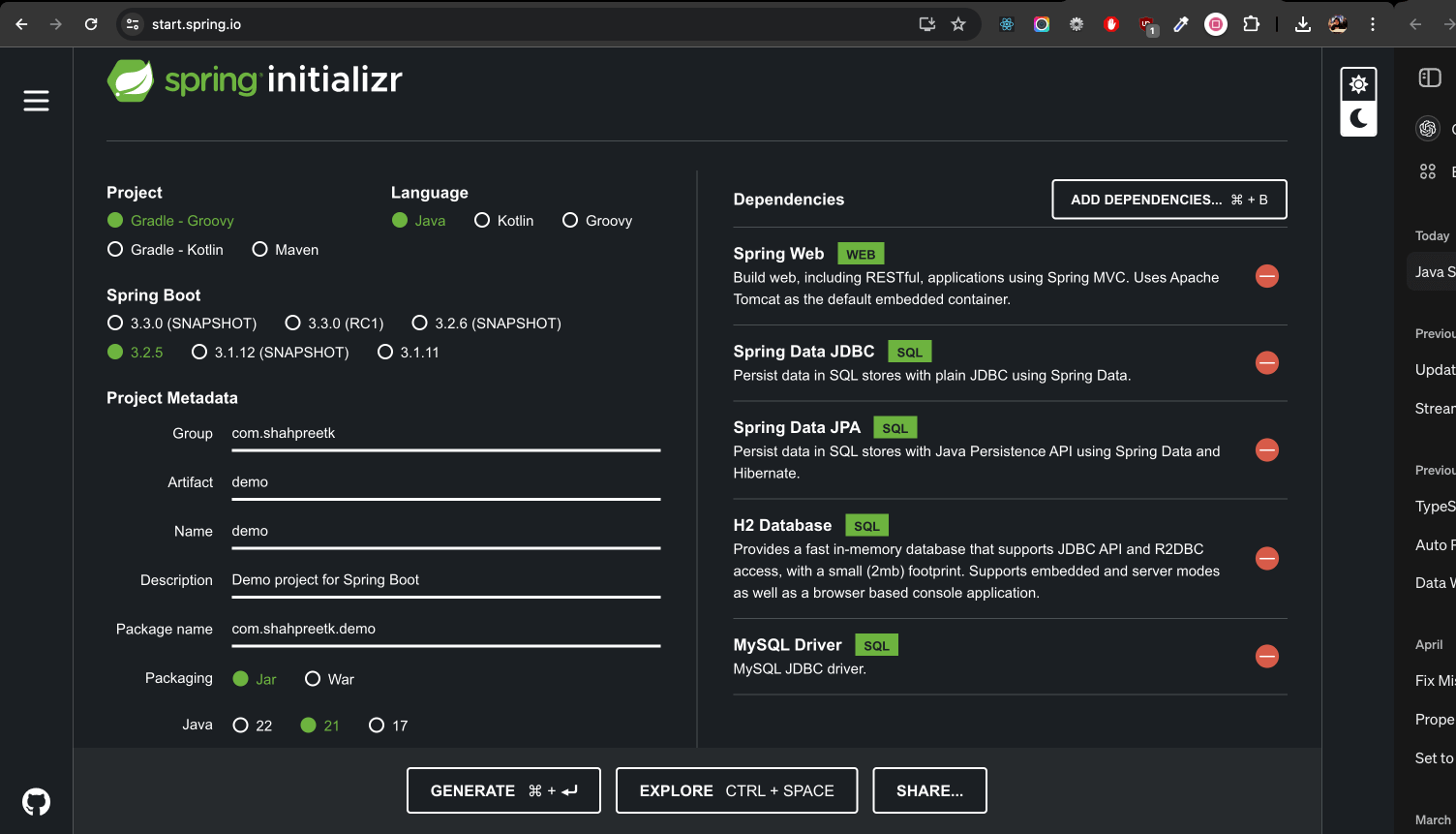The width and height of the screenshot is (1456, 834).
Task: Click the WEB tag badge
Action: pos(861,255)
